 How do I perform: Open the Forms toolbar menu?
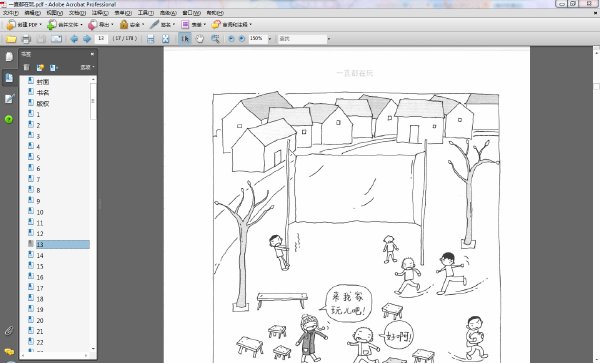[193, 25]
